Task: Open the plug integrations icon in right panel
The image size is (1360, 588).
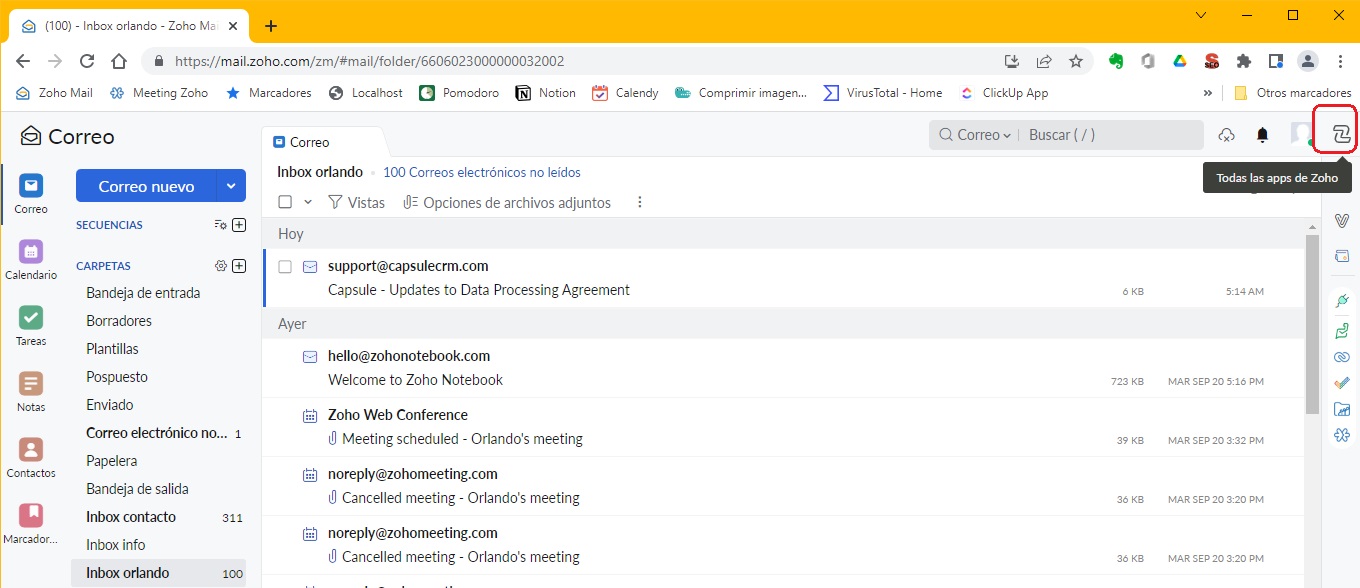Action: [x=1342, y=301]
